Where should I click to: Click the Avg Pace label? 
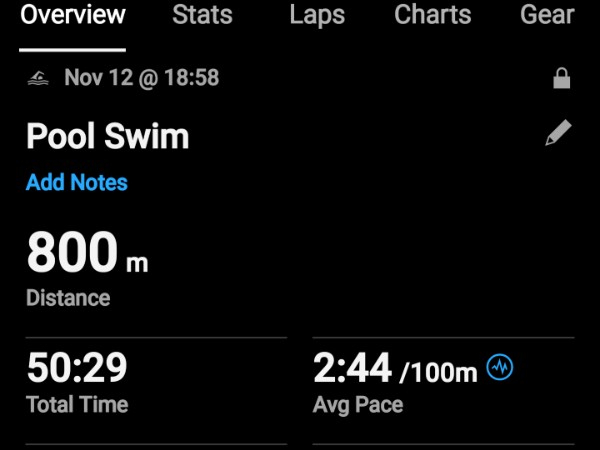click(x=358, y=405)
